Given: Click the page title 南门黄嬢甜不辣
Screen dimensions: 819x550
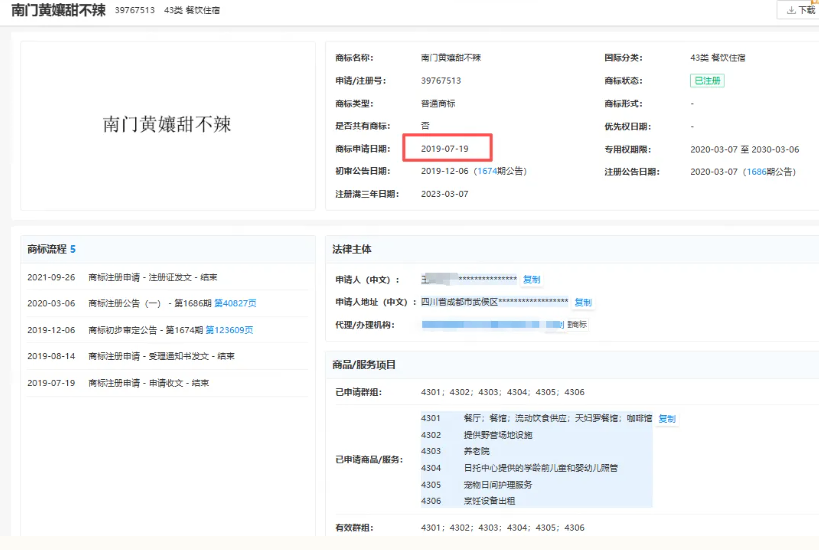Looking at the screenshot, I should pyautogui.click(x=58, y=10).
